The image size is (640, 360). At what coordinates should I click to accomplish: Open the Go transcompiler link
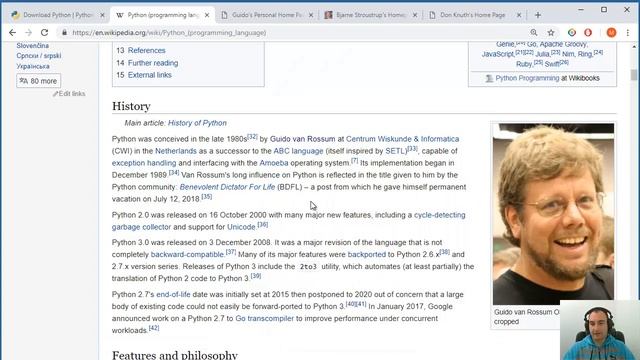(x=264, y=318)
